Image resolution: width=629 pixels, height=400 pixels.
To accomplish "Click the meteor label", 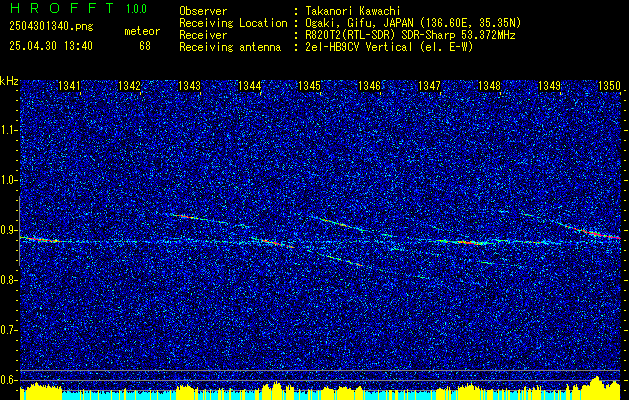I will [142, 31].
